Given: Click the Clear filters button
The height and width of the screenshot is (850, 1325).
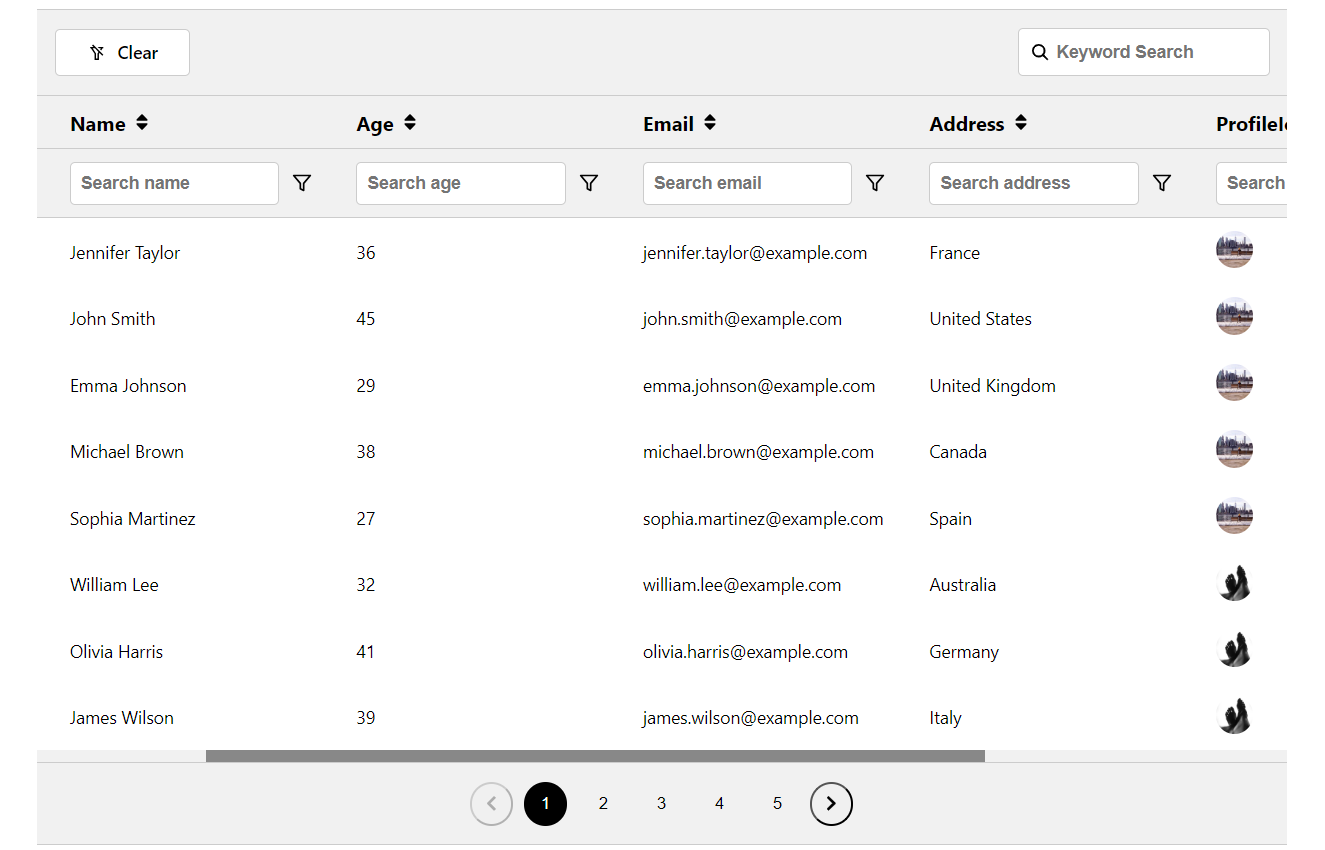Looking at the screenshot, I should point(122,53).
